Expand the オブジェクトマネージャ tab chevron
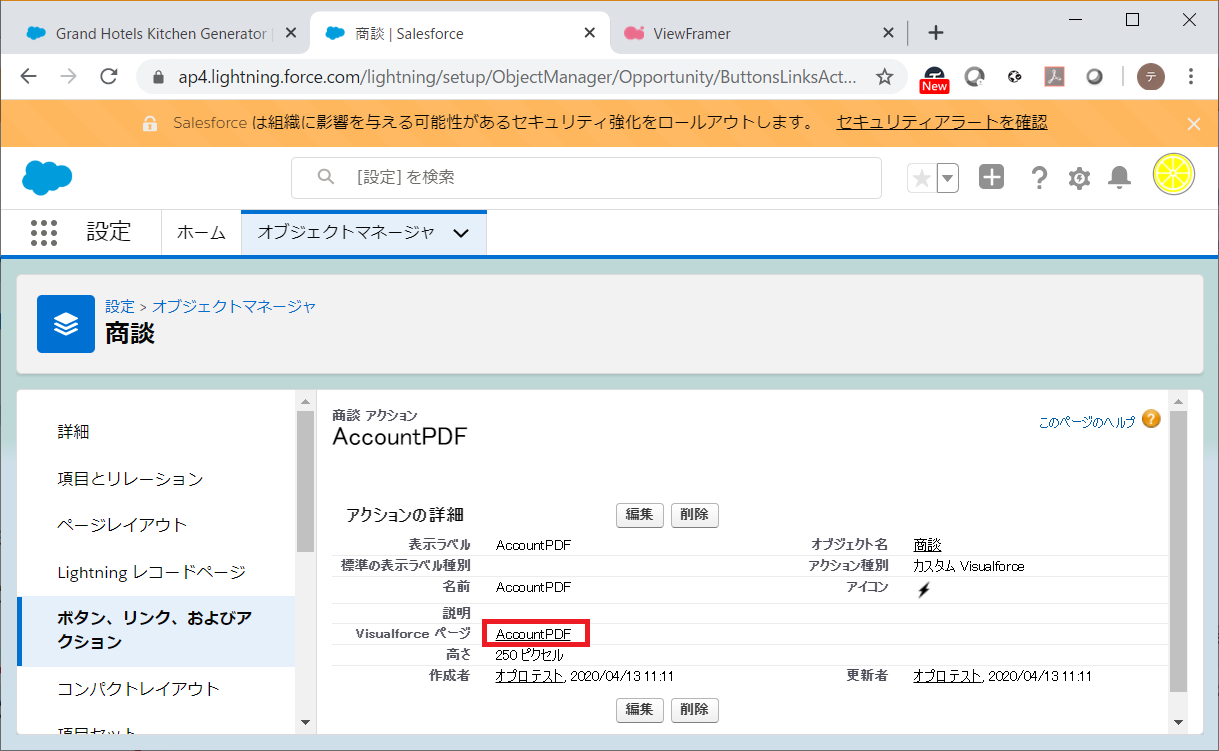1219x751 pixels. pyautogui.click(x=461, y=233)
